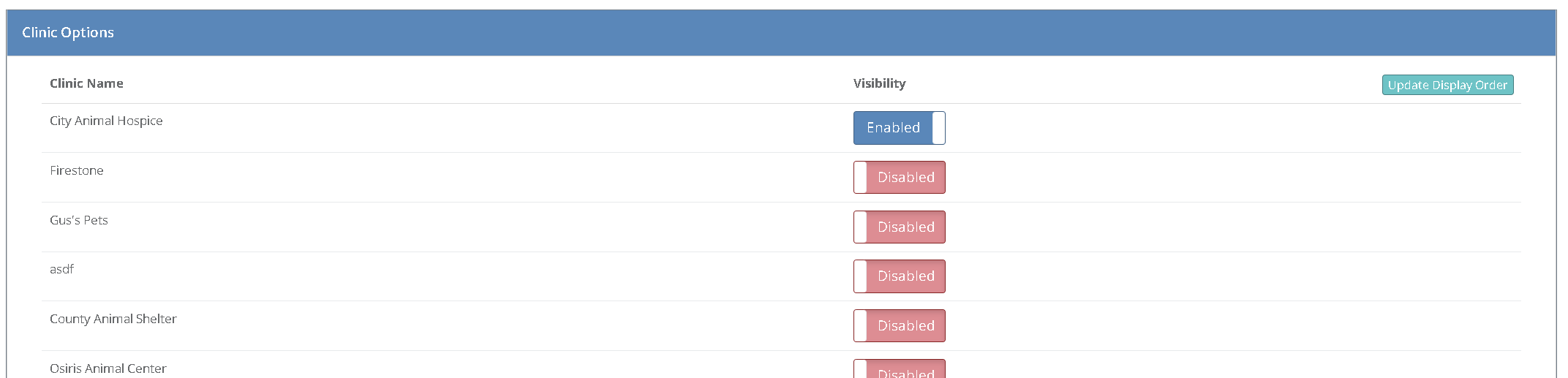The height and width of the screenshot is (378, 1568).
Task: Click the Update Display Order button
Action: [1447, 85]
